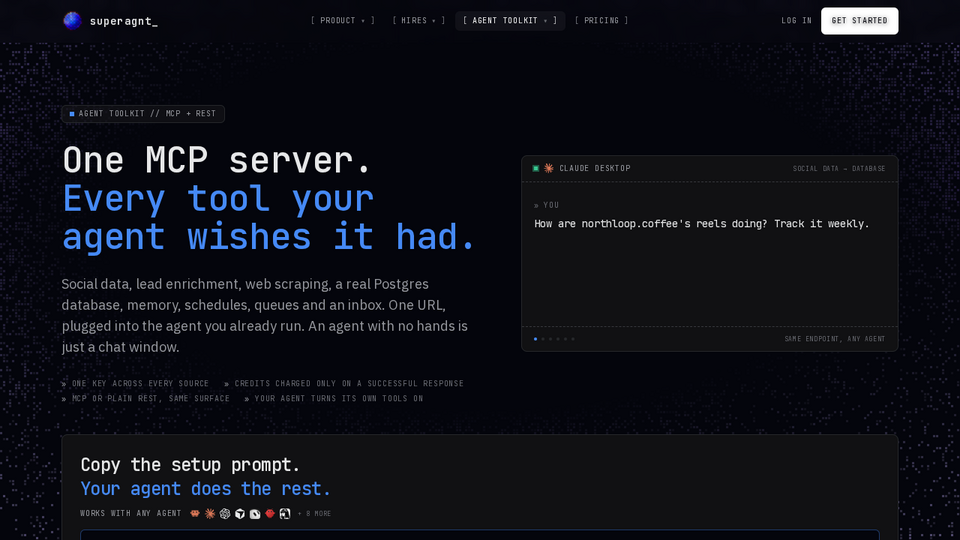
Task: Open the AGENT TOOLKIT dropdown menu
Action: (510, 21)
